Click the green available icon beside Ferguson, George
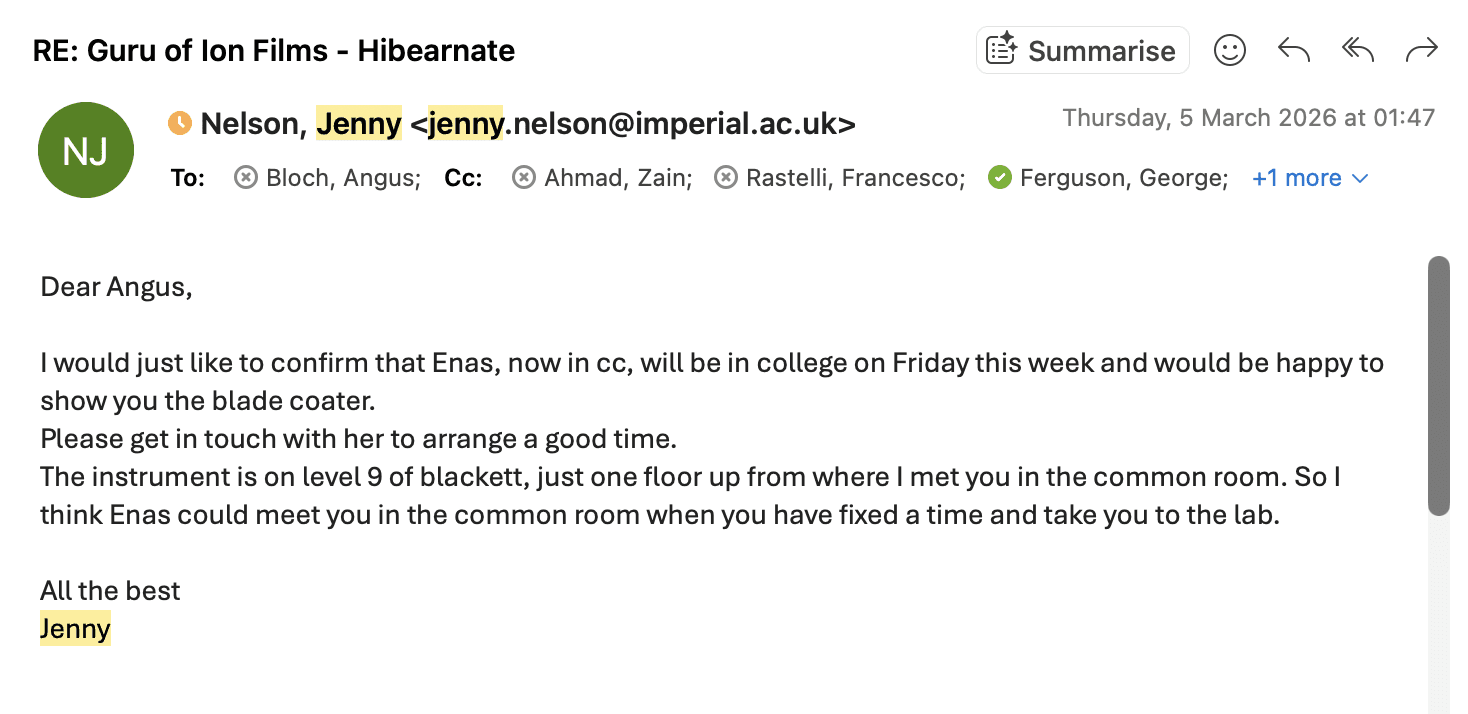This screenshot has width=1468, height=714. (999, 178)
